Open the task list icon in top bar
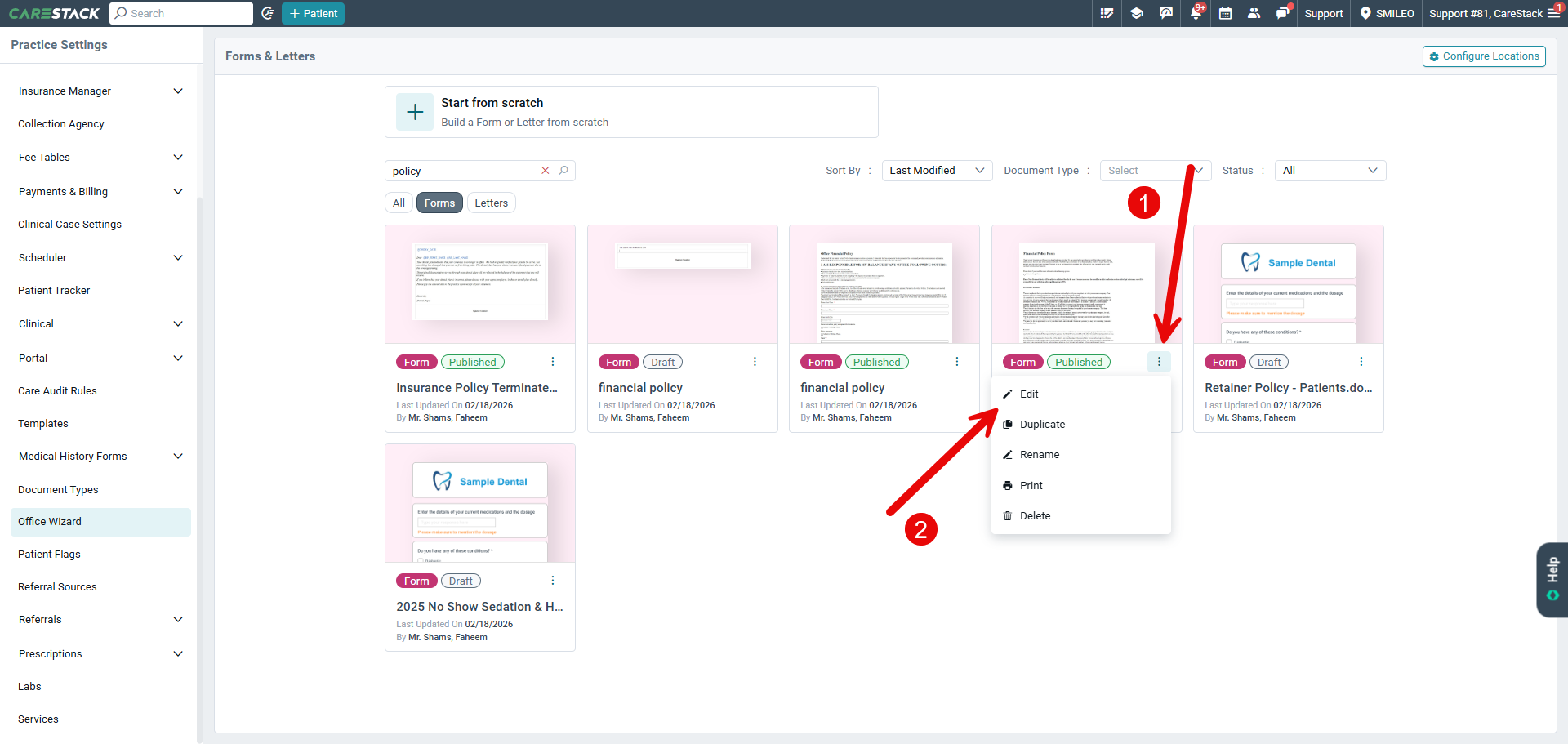 coord(1107,13)
